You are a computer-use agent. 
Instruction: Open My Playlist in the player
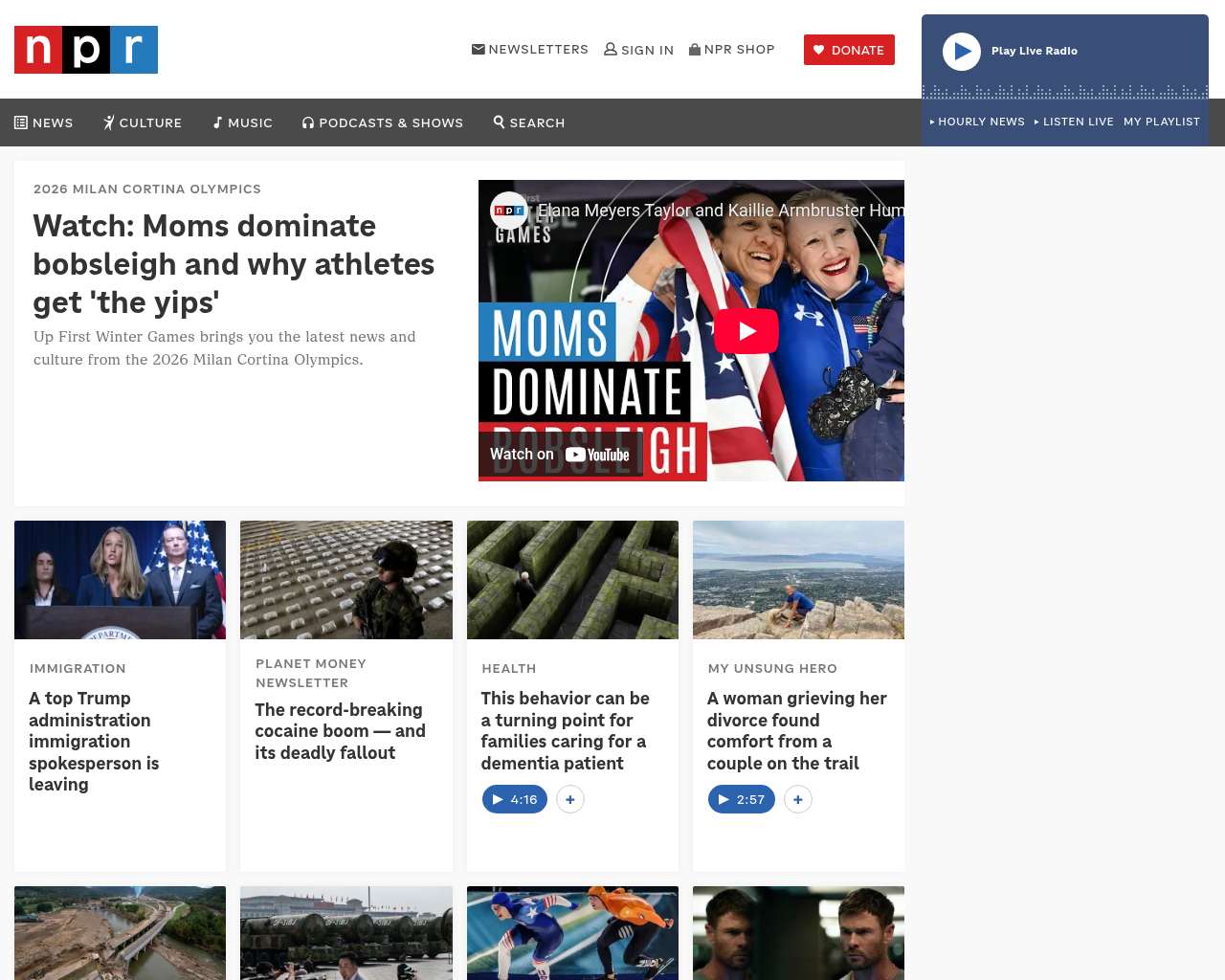pos(1162,122)
